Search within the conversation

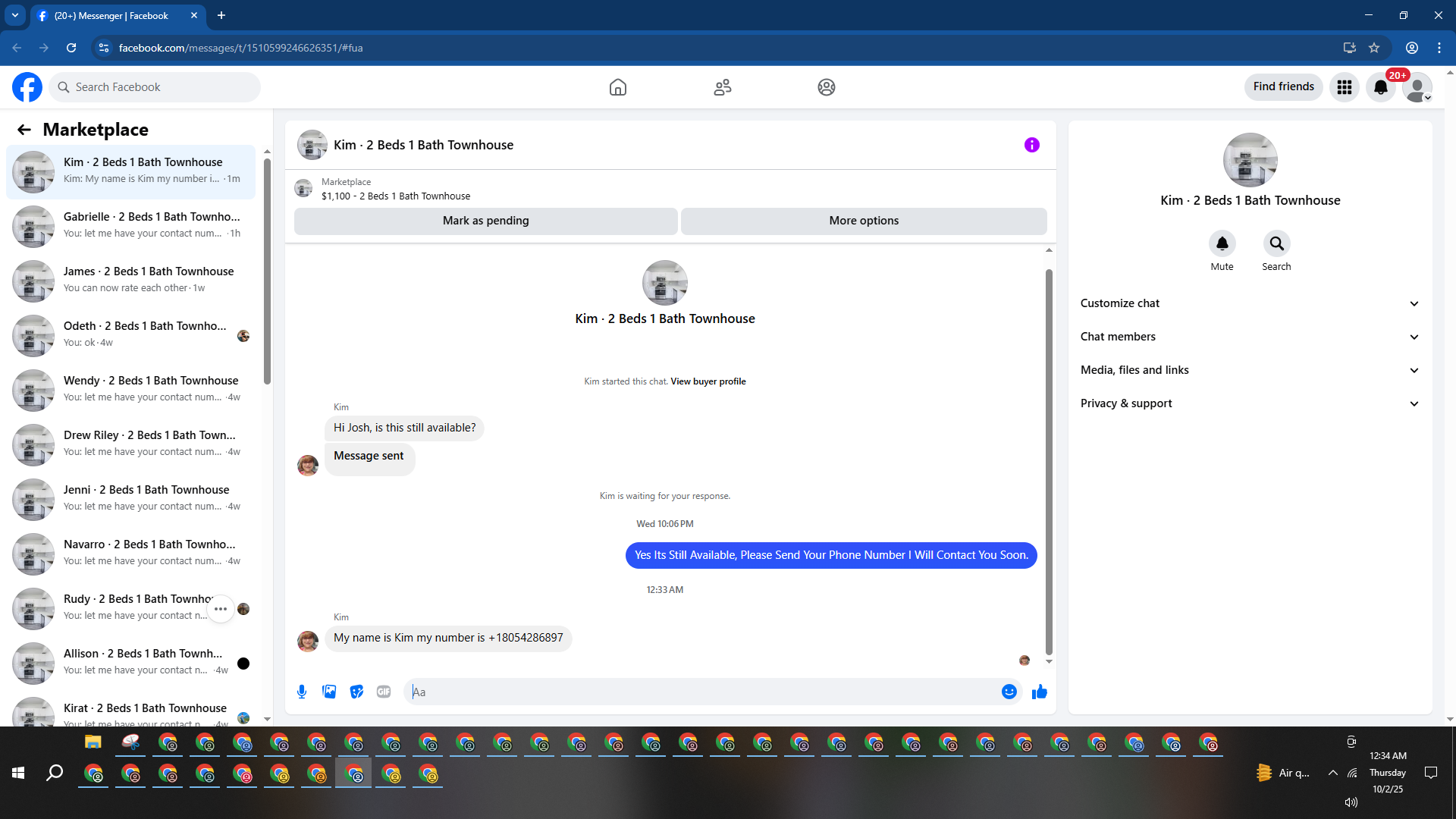click(1276, 244)
